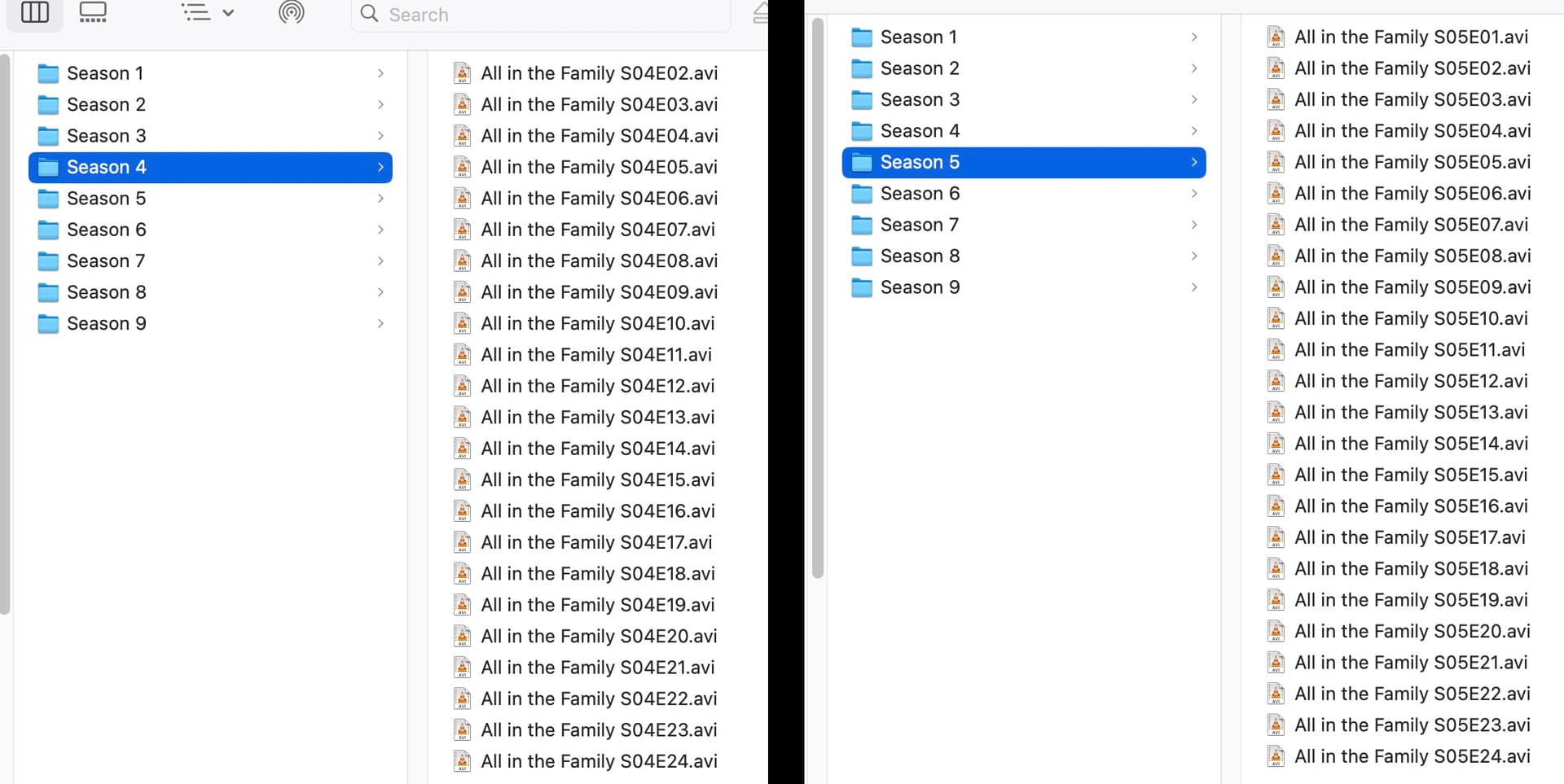Screen dimensions: 1564x784
Task: Click the chevron on highlighted Season 4 row
Action: click(x=380, y=168)
